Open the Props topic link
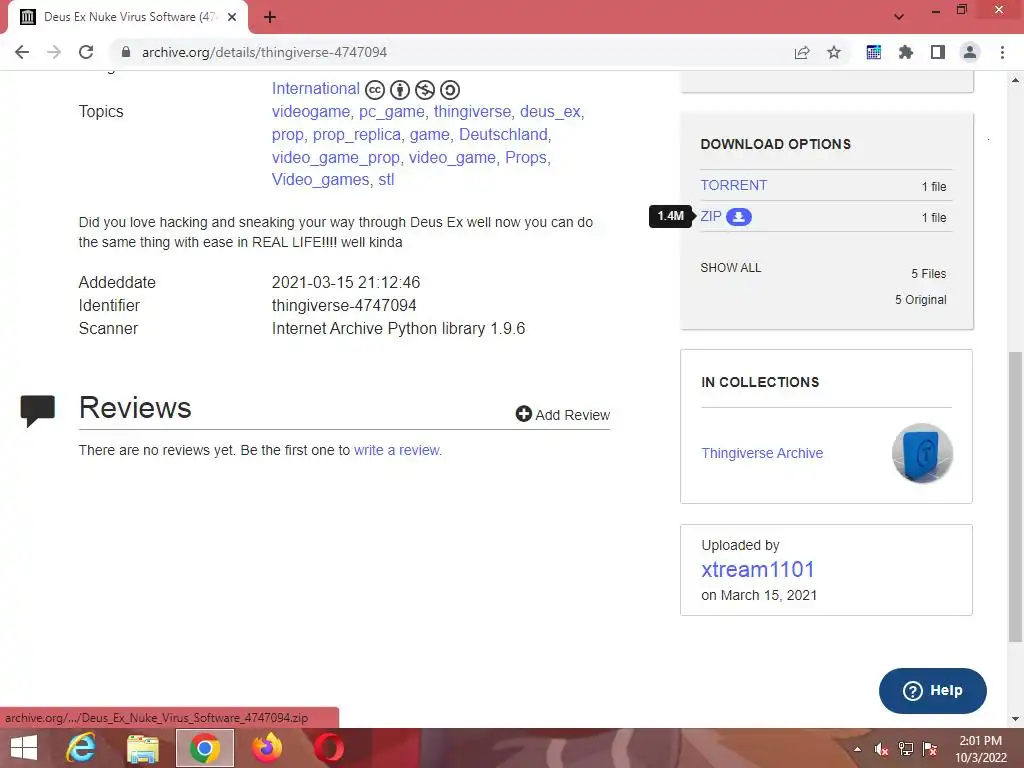1024x768 pixels. click(526, 157)
